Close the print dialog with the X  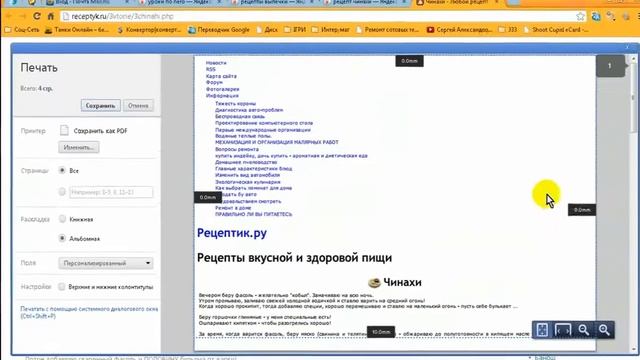pyautogui.click(x=627, y=48)
